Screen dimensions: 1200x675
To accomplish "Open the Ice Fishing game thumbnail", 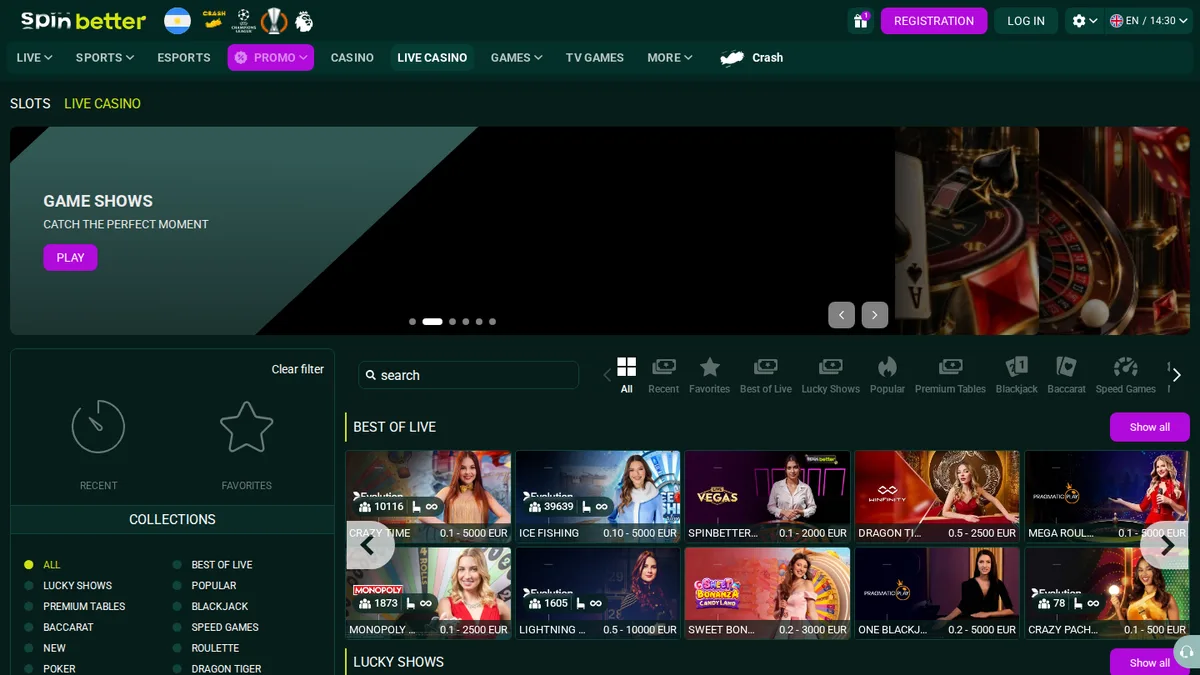I will 598,497.
